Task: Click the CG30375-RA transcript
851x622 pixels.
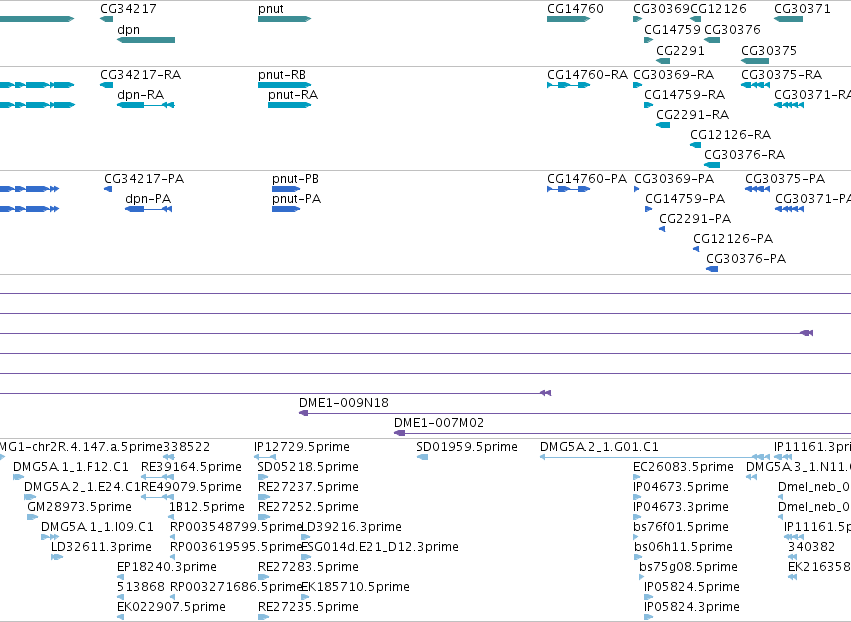Action: (755, 85)
